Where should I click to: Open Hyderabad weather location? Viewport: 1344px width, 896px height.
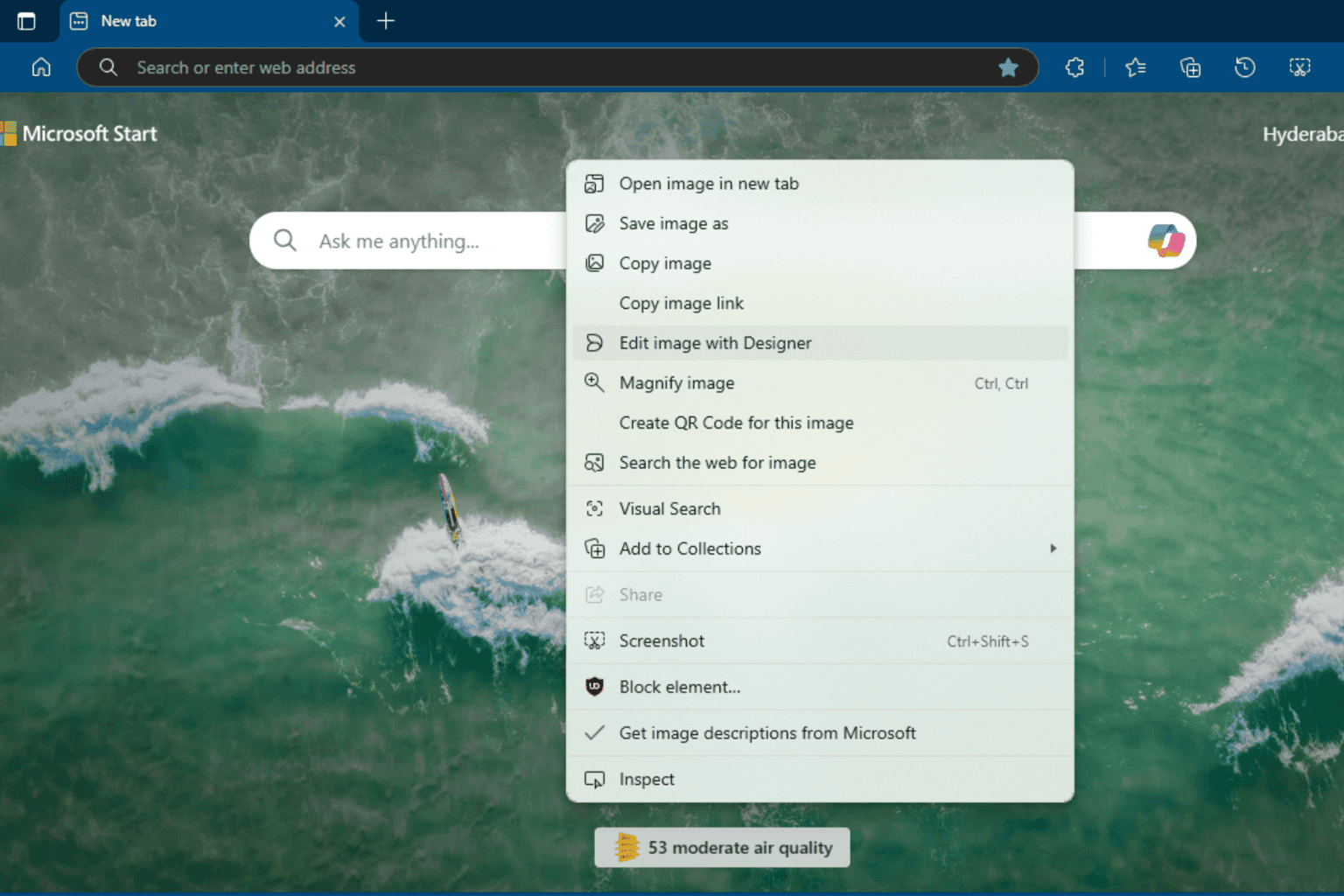(x=1303, y=135)
